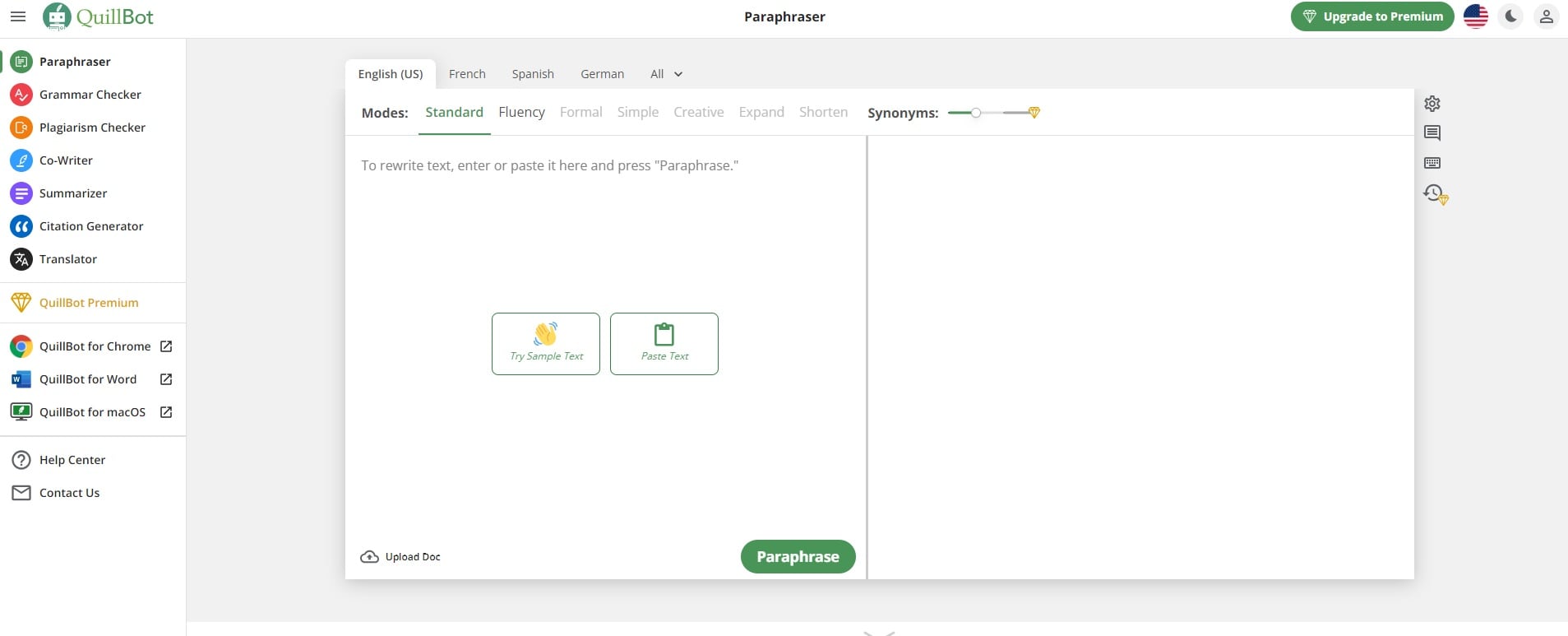Screen dimensions: 1568x636
Task: Open Grammar Checker from the sidebar
Action: click(x=90, y=95)
